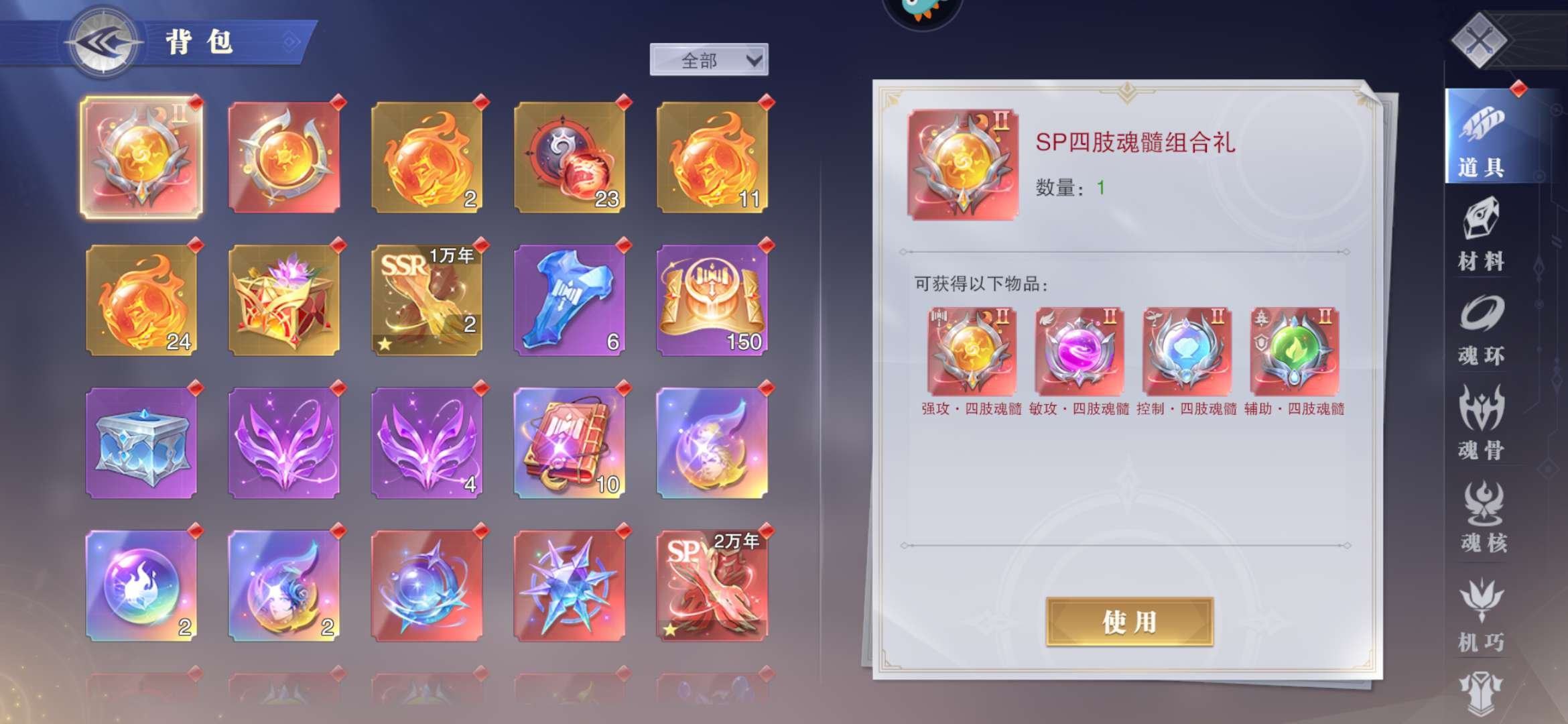Click the back arrow beside 背包
Viewport: 1568px width, 724px height.
click(103, 42)
